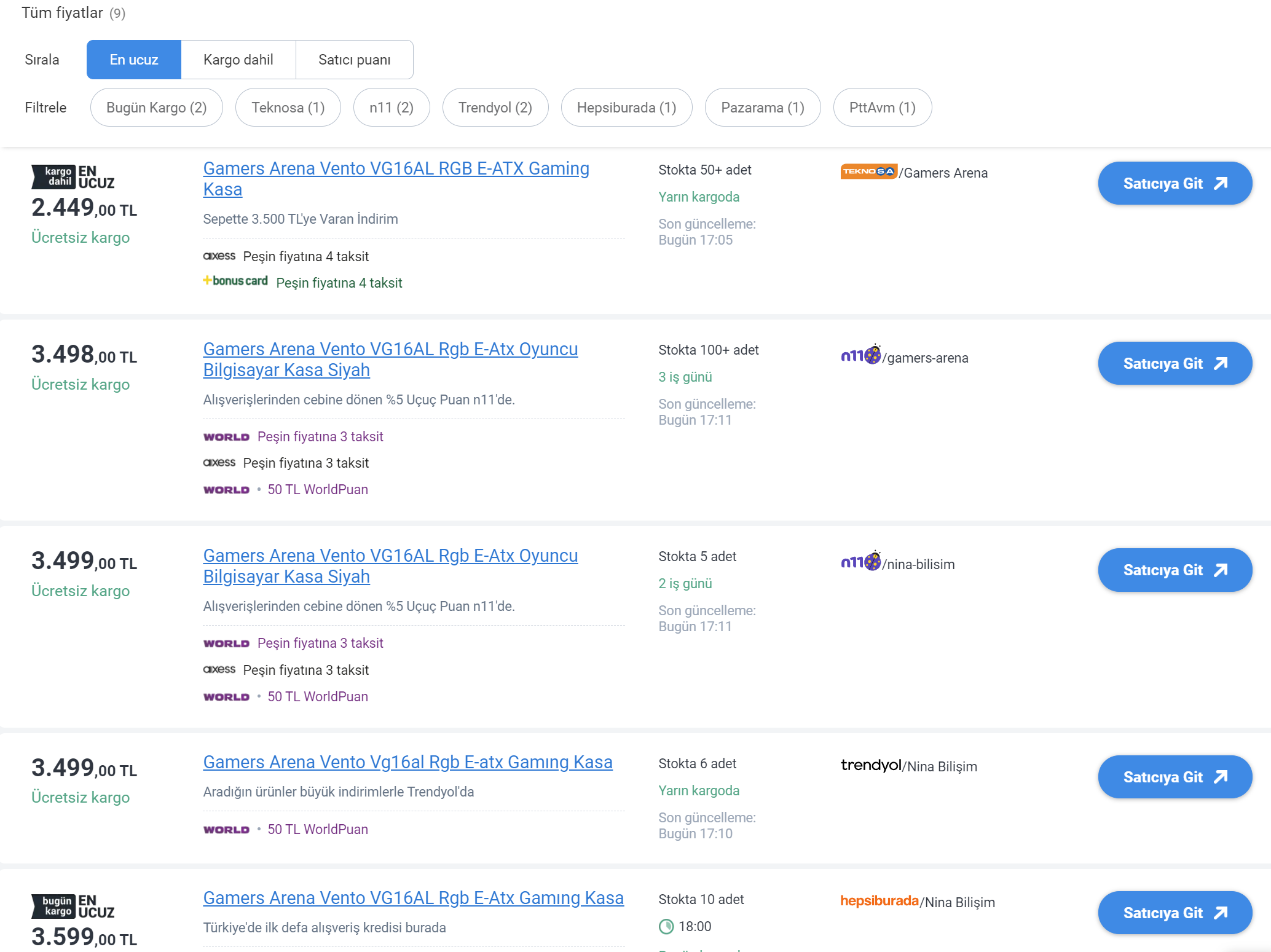The image size is (1271, 952).
Task: Open the Gamers Arena Vento VG16AL RGB E-ATX Gaming Kasa link
Action: [x=396, y=169]
